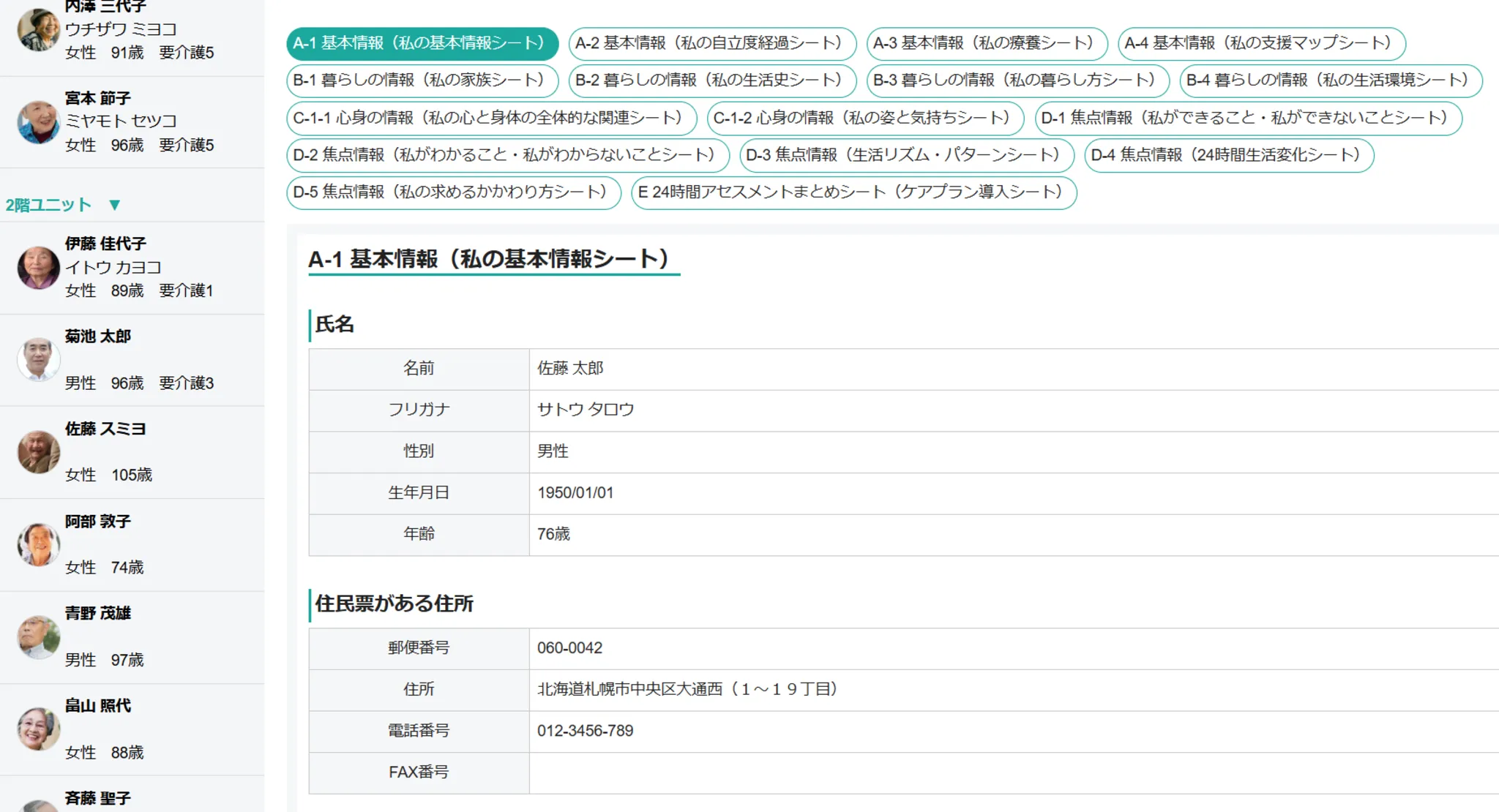
Task: Open D-5 私の求めるかかわり方シート tab
Action: [x=454, y=192]
